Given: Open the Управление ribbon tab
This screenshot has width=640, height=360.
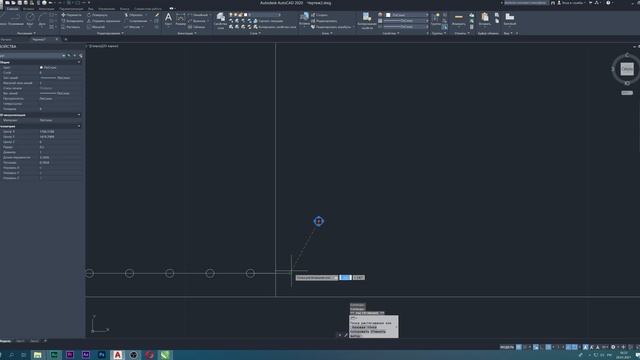Looking at the screenshot, I should click(107, 9).
